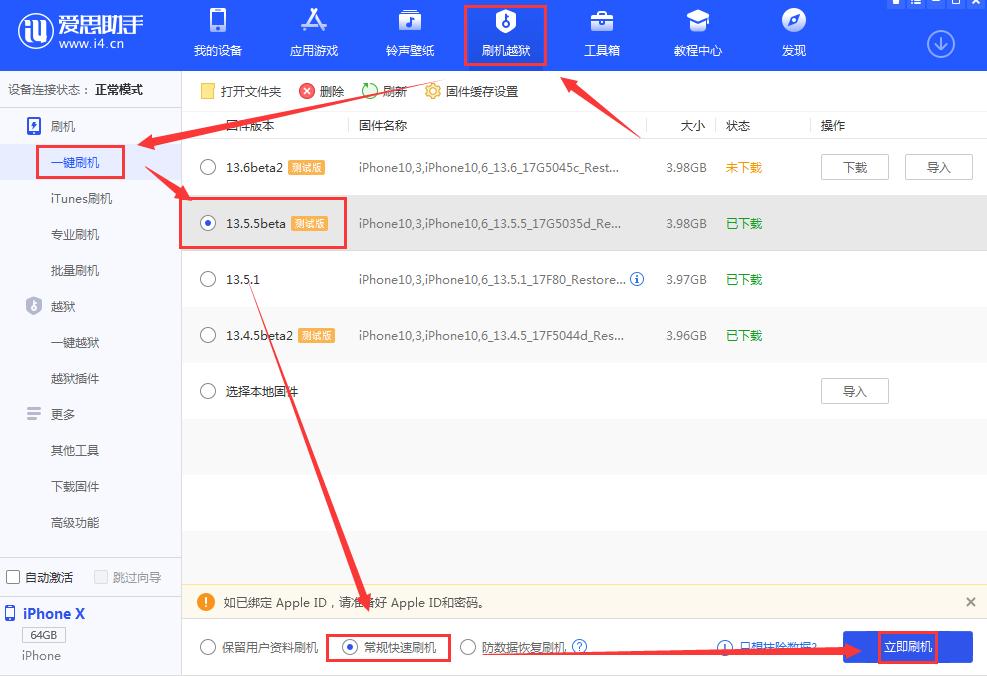Screen dimensions: 987x676
Task: Enable the 自动激活 auto-activate checkbox
Action: [12, 577]
